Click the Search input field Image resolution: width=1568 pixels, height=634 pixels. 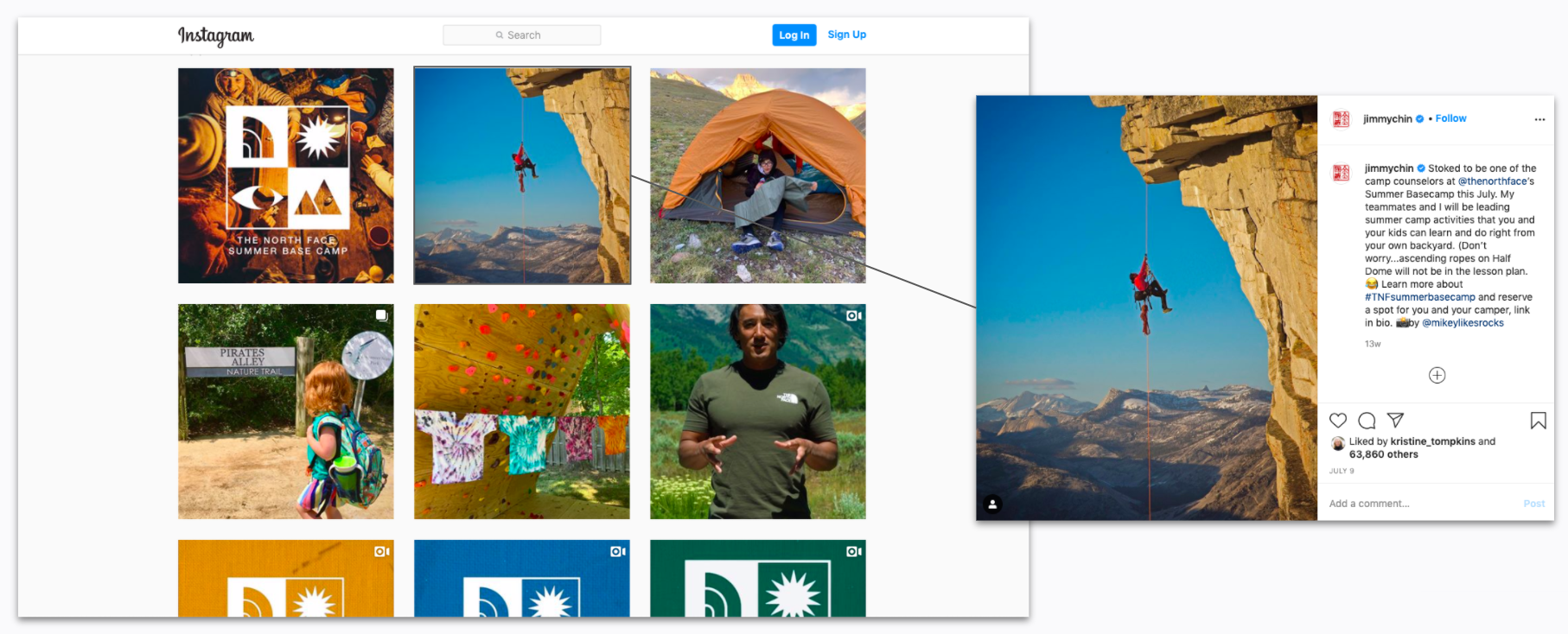click(x=522, y=35)
